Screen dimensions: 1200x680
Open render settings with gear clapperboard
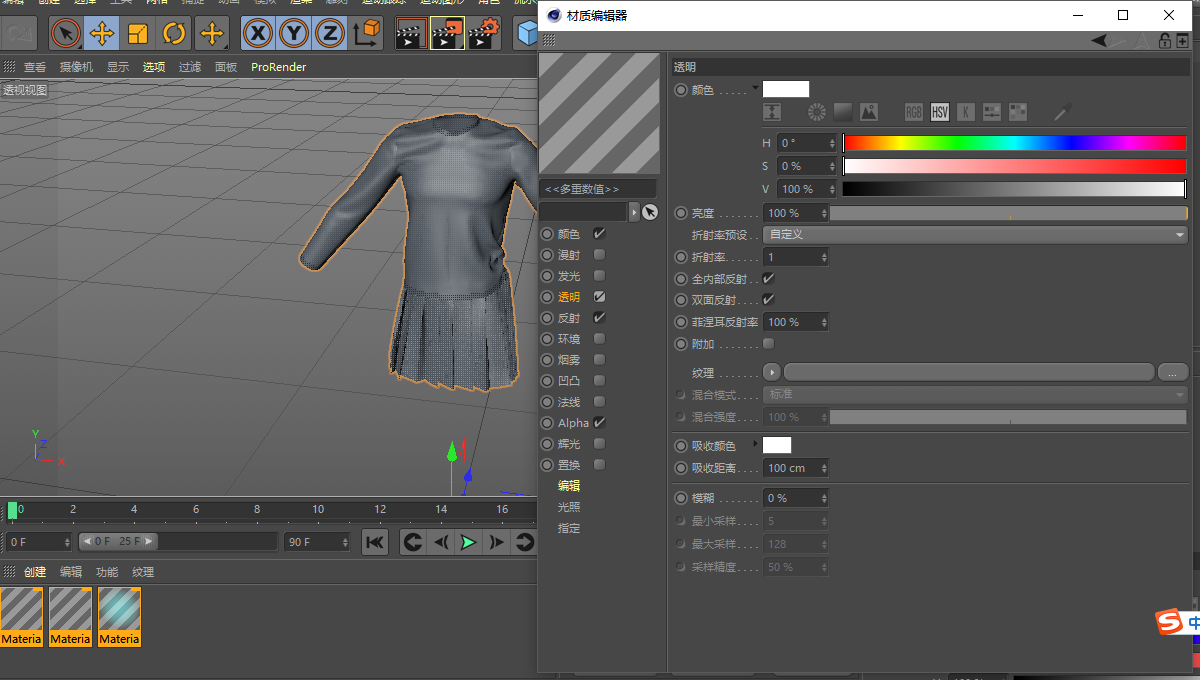click(484, 33)
